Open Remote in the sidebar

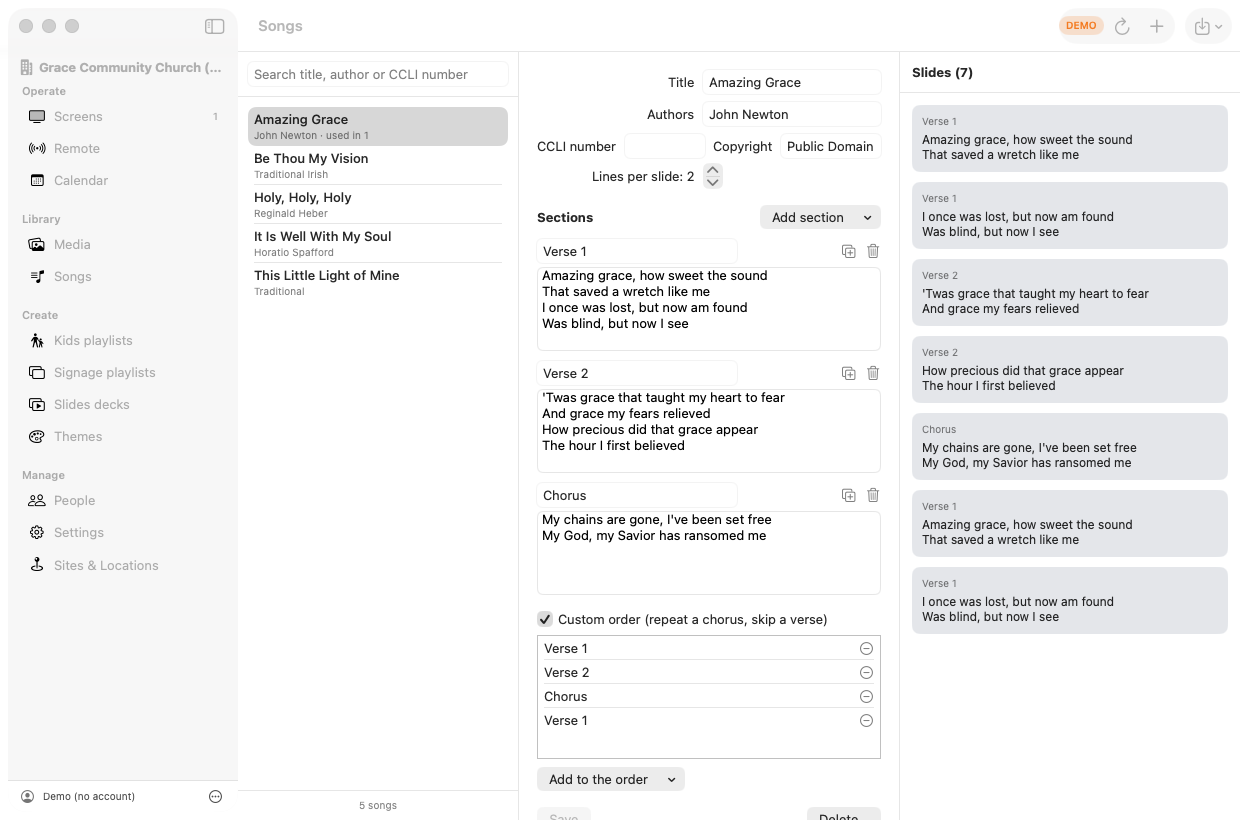tap(123, 148)
